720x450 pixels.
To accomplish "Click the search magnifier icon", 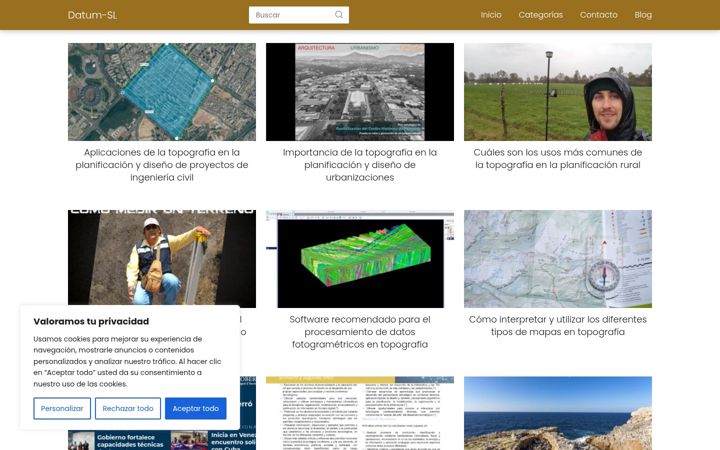I will pyautogui.click(x=338, y=15).
